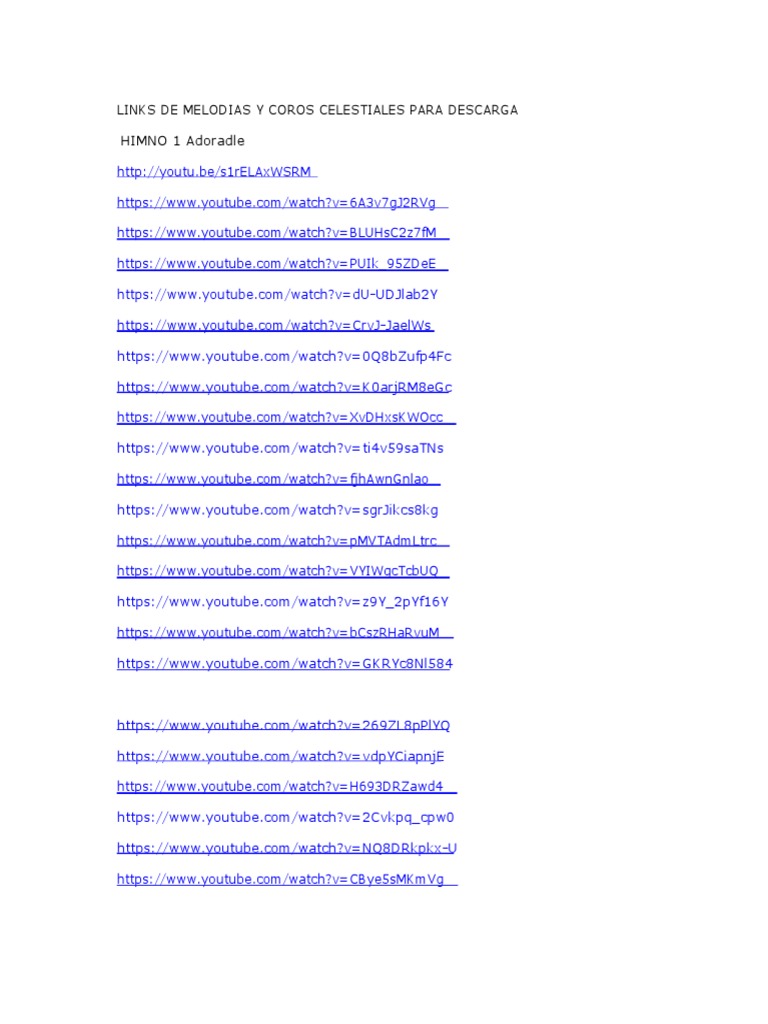Follow the link ending K0arjRM8eGc

pos(284,387)
